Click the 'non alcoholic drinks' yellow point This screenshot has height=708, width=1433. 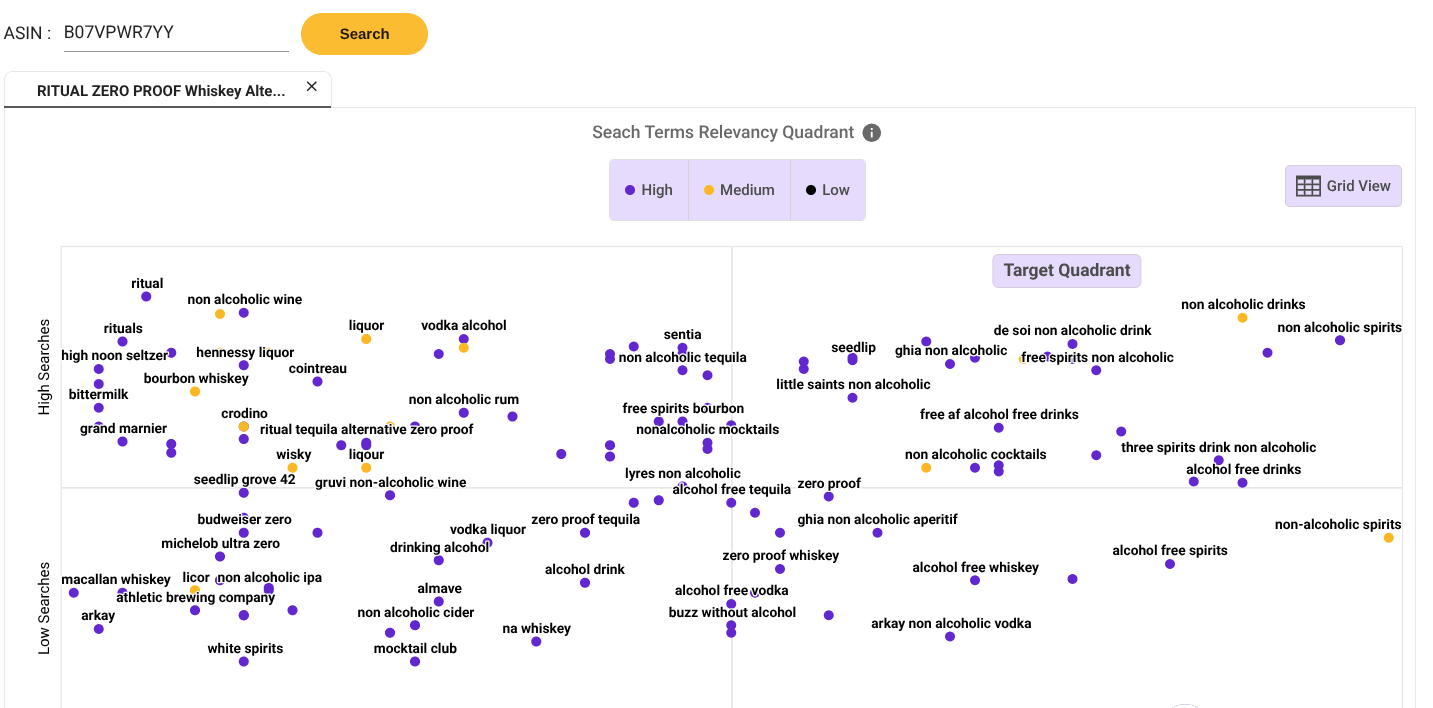(1242, 318)
